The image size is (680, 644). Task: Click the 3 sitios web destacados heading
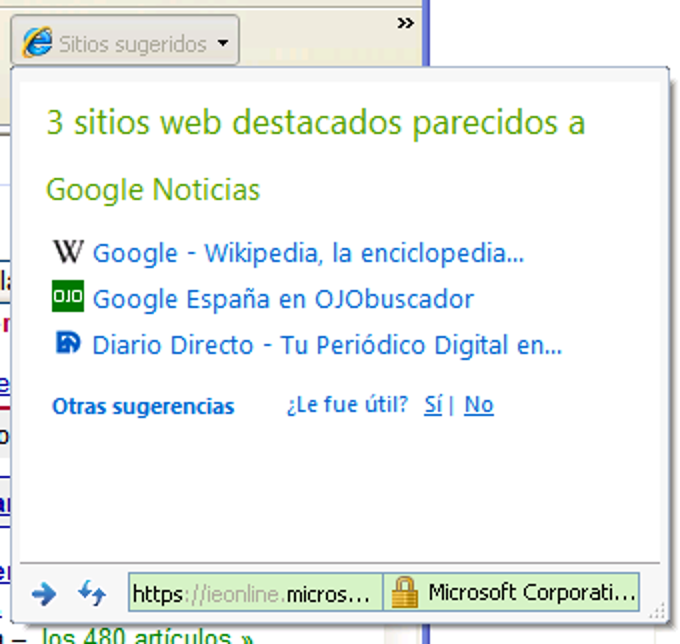(x=316, y=123)
